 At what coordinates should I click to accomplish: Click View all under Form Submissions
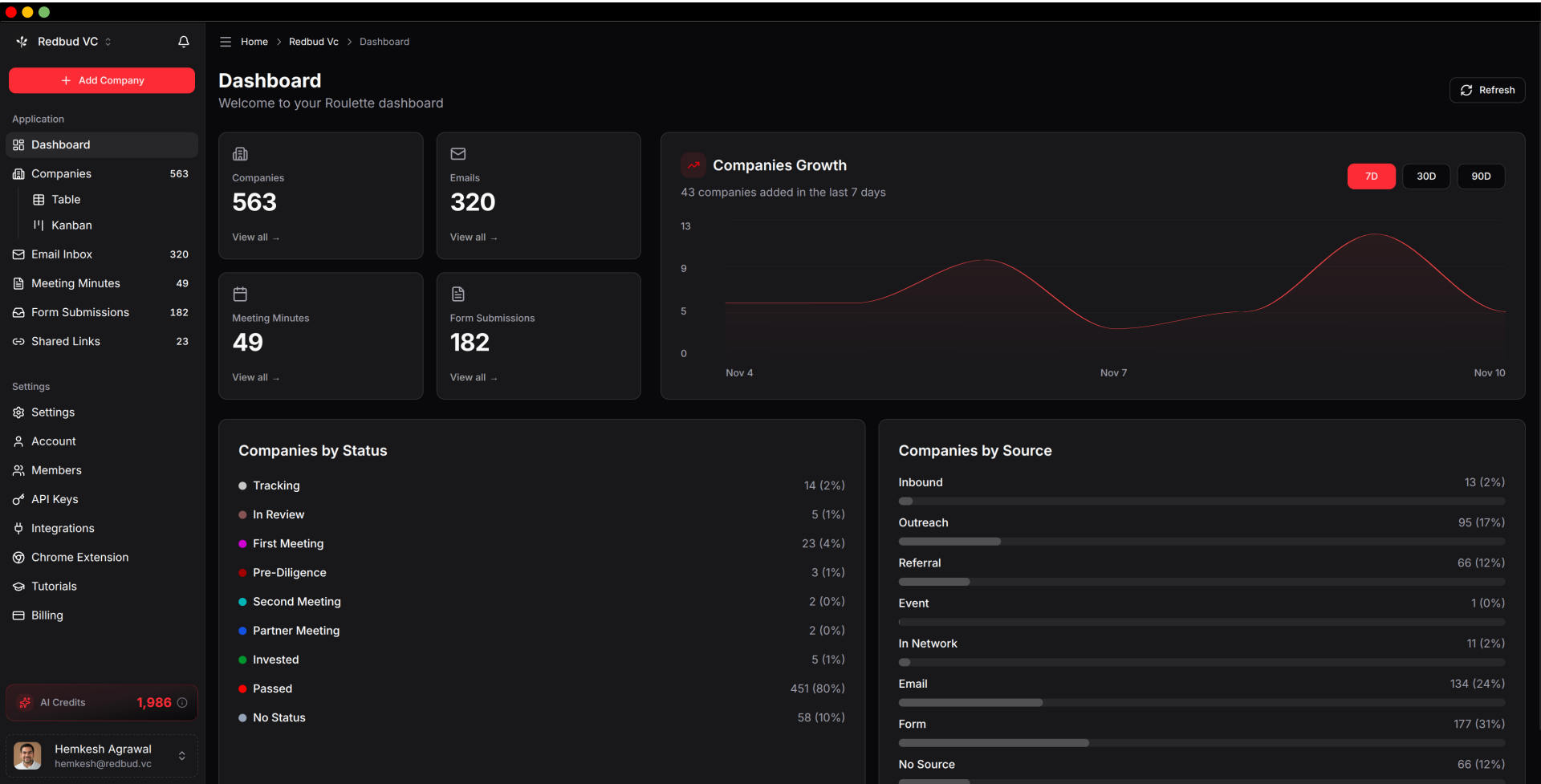[x=474, y=377]
